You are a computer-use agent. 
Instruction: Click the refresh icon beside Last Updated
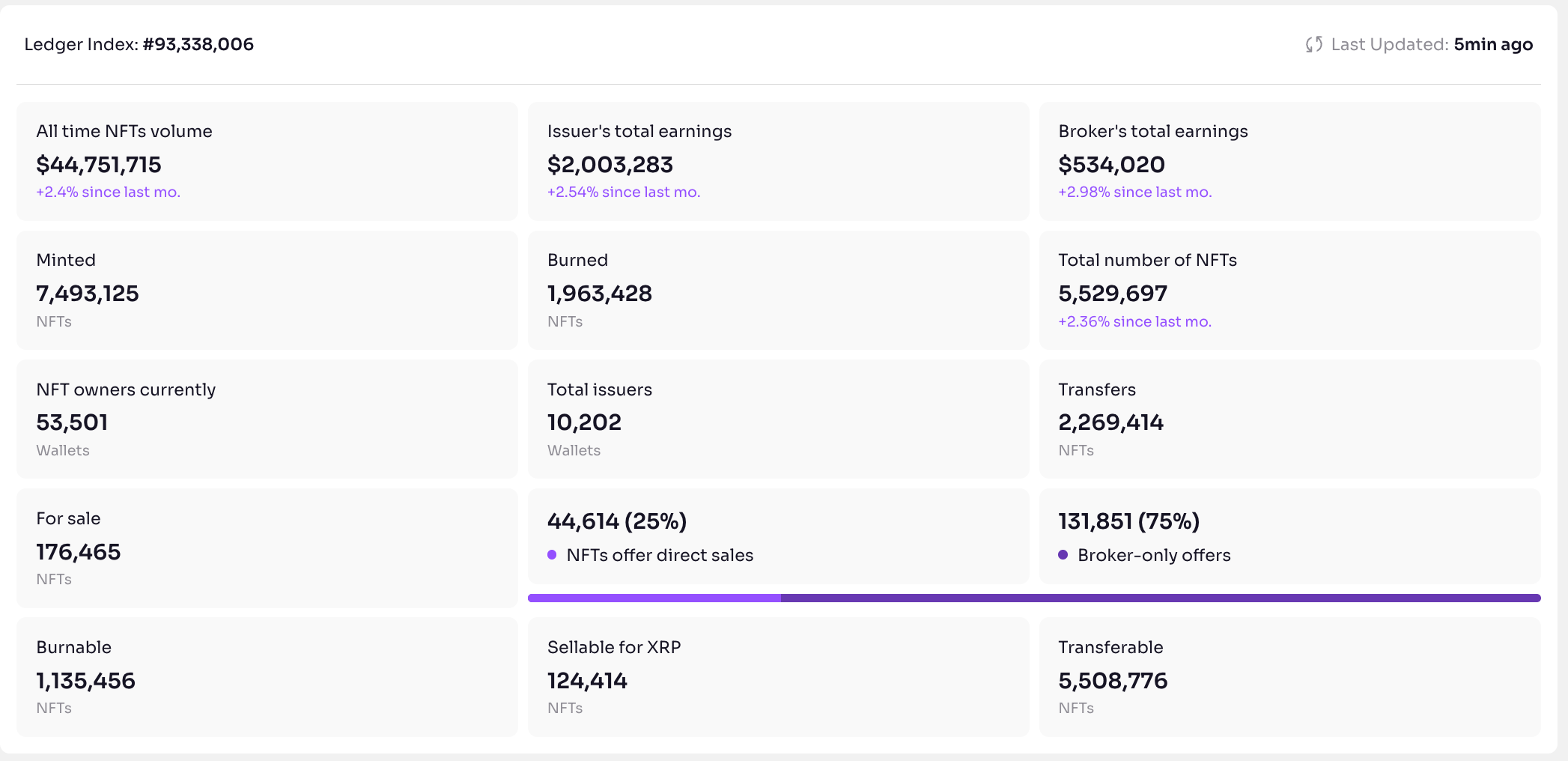1313,45
